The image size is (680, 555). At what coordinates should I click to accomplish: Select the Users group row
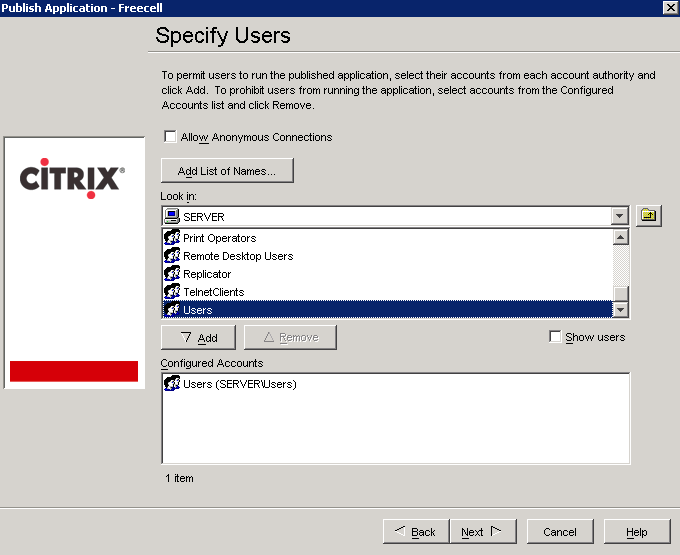[388, 310]
